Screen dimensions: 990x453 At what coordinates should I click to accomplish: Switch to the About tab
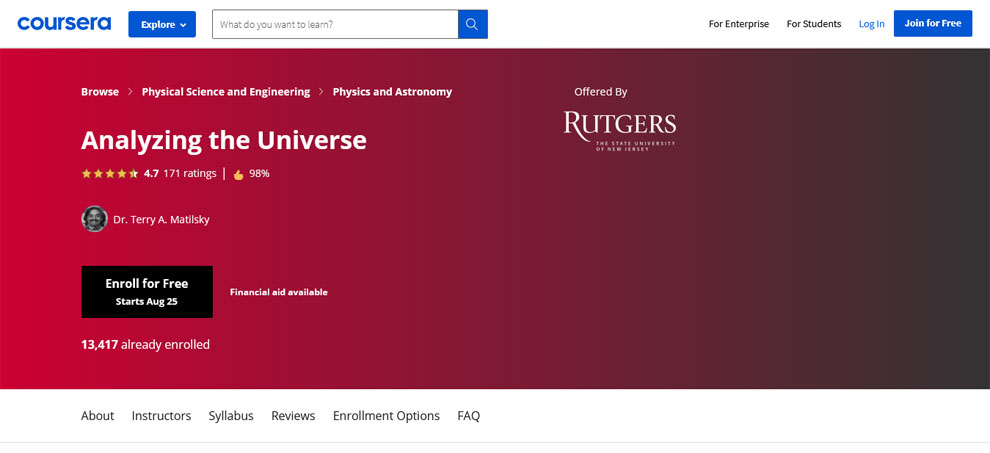pos(97,416)
